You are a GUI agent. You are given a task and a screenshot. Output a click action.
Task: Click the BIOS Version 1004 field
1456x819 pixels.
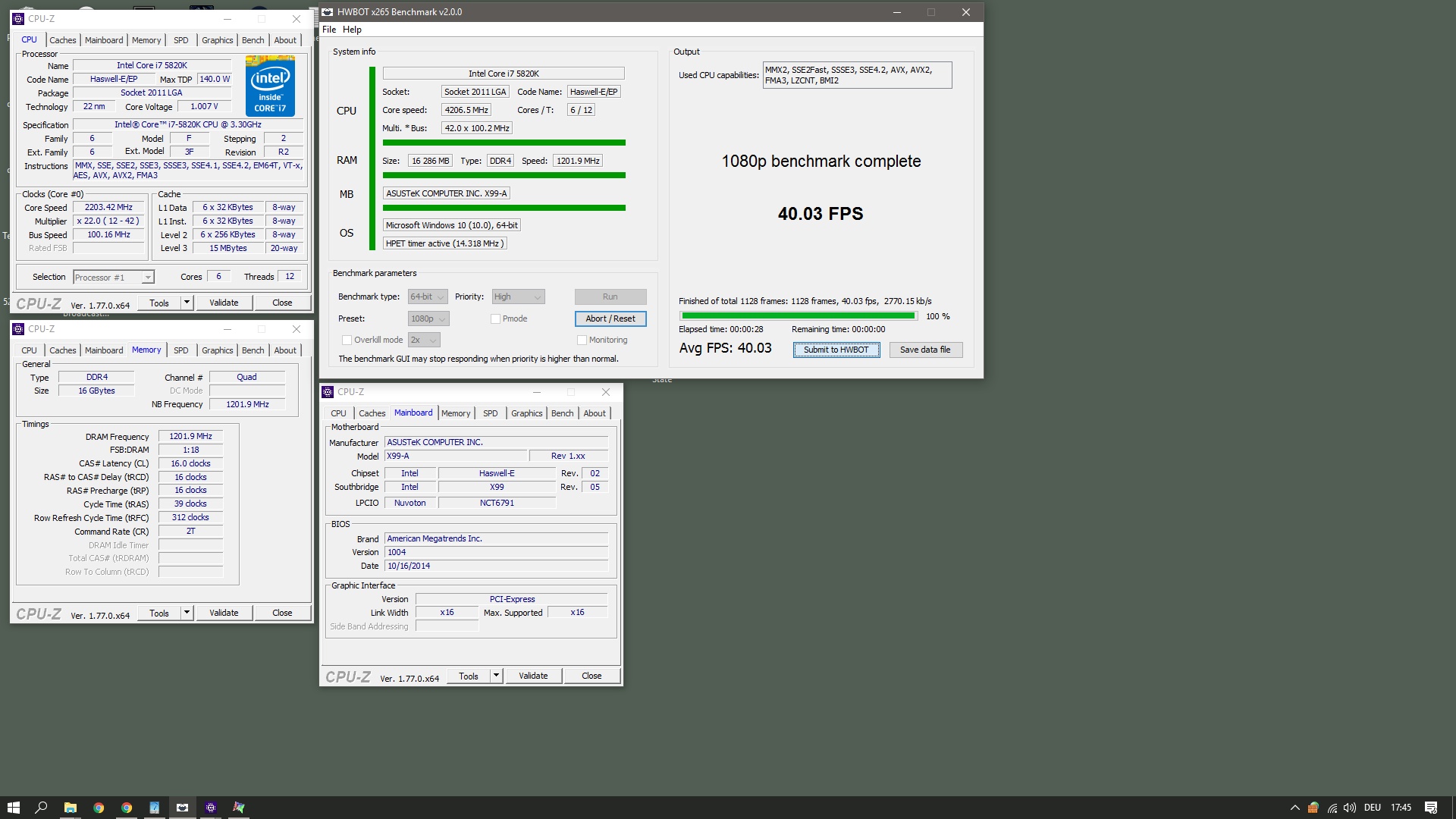pyautogui.click(x=496, y=552)
